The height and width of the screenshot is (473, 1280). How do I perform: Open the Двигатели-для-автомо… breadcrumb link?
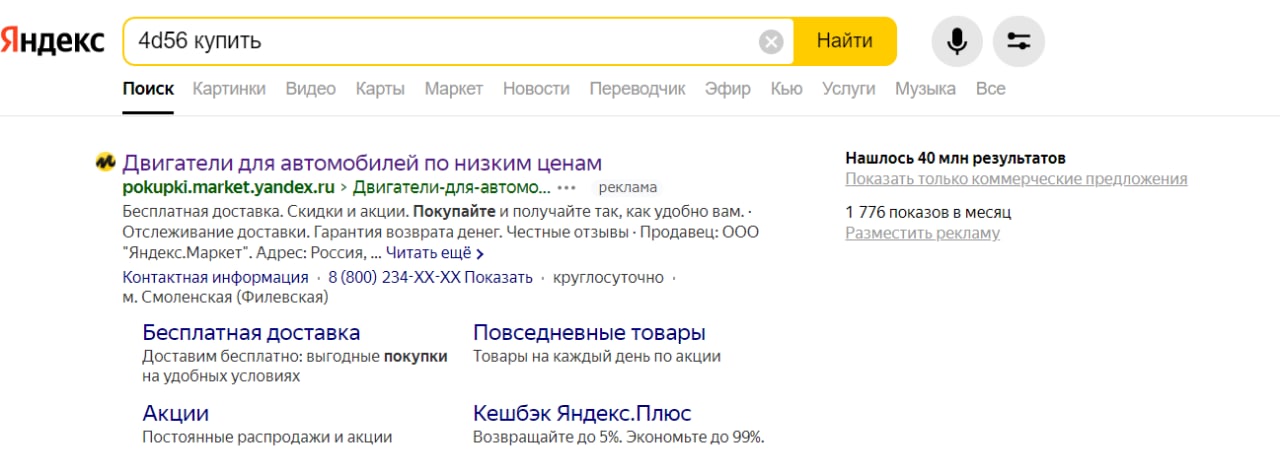tap(452, 187)
